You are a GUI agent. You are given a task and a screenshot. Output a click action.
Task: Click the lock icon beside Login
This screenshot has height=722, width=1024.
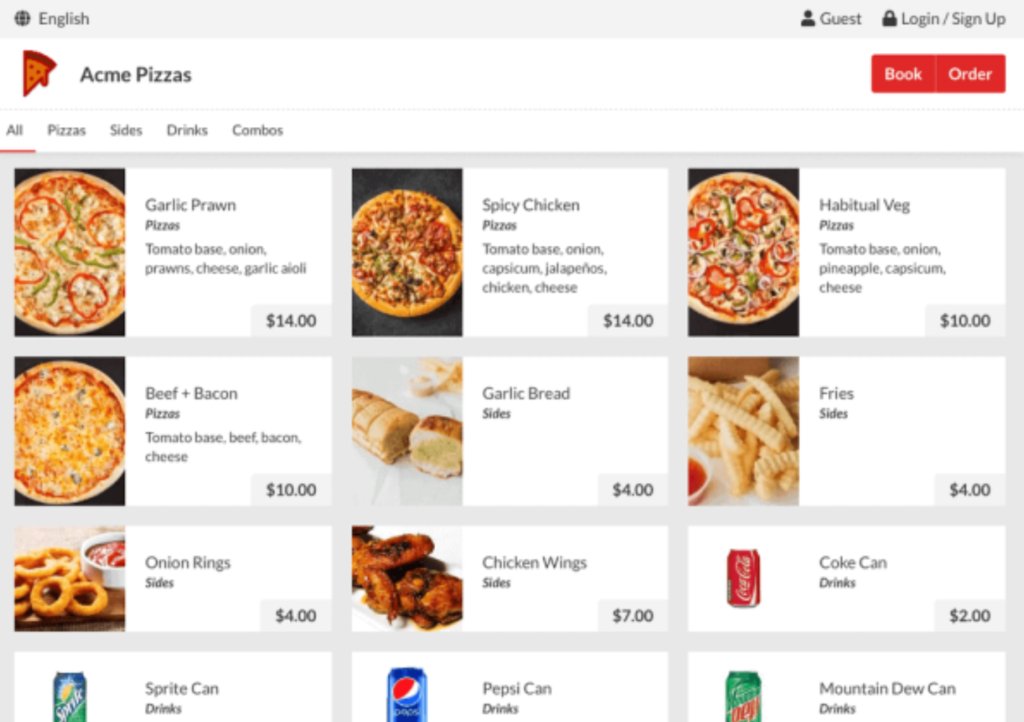click(889, 19)
